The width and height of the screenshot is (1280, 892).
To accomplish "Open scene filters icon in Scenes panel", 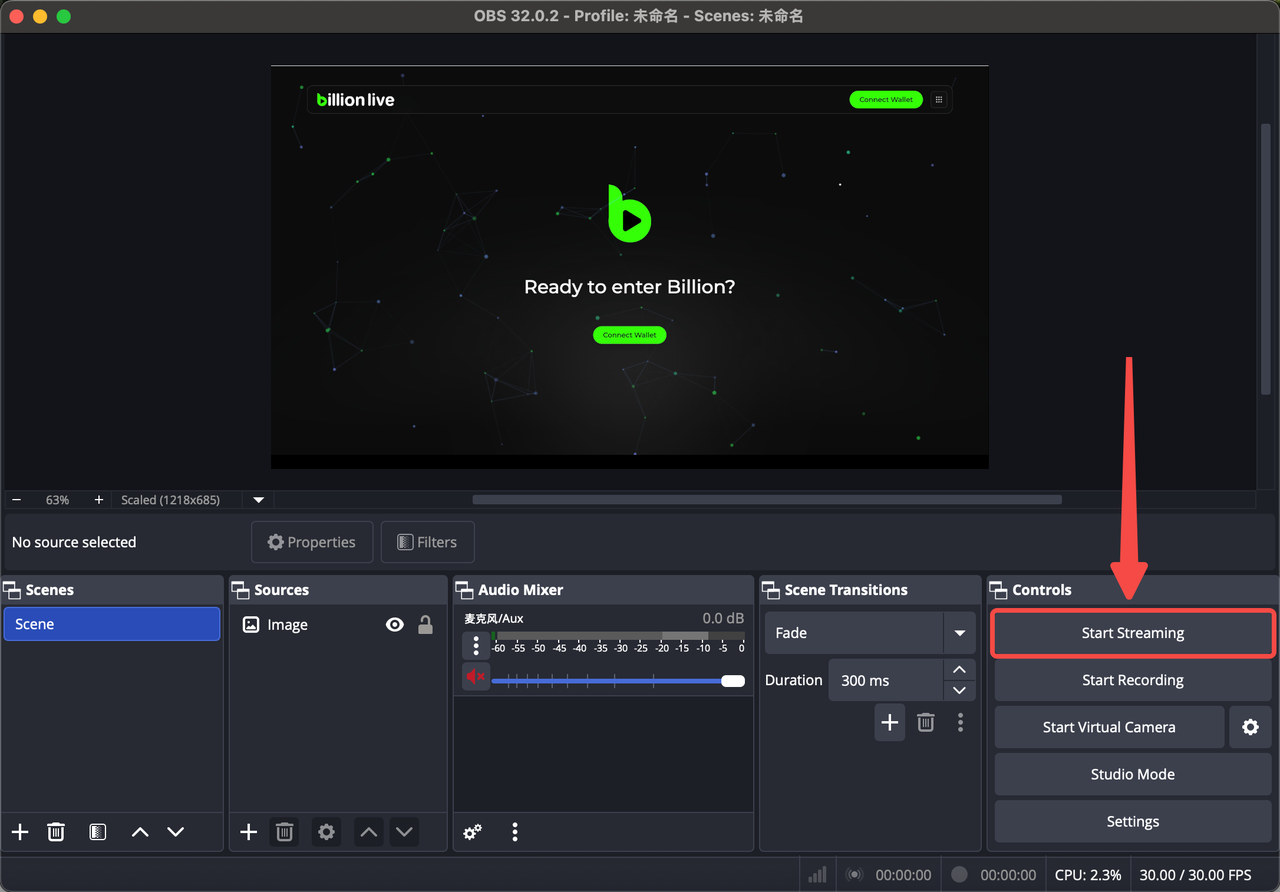I will coord(97,832).
